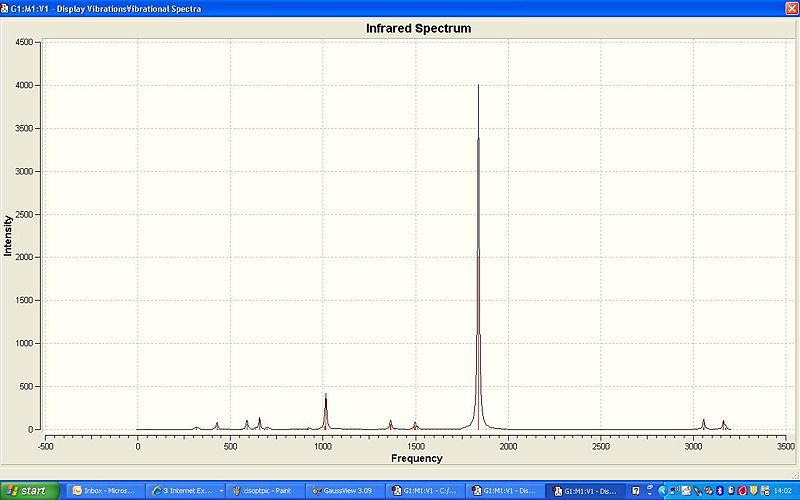
Task: Click the Infrared Spectrum chart title
Action: pos(418,29)
